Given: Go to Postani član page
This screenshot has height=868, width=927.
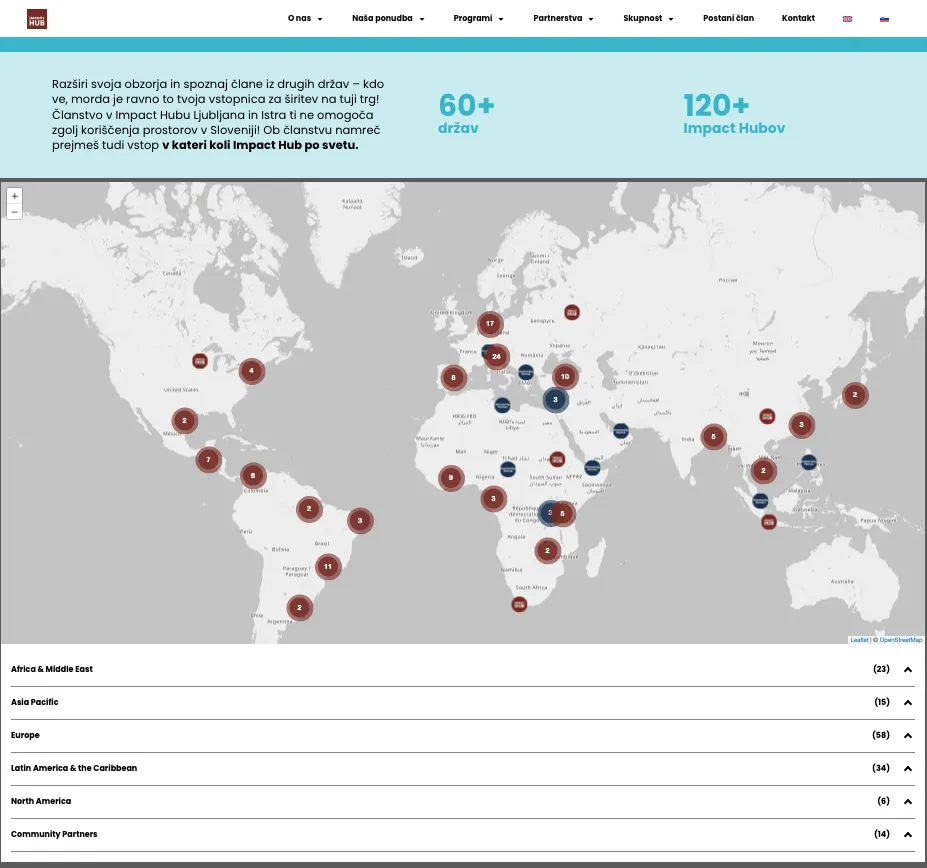Looking at the screenshot, I should click(x=728, y=18).
